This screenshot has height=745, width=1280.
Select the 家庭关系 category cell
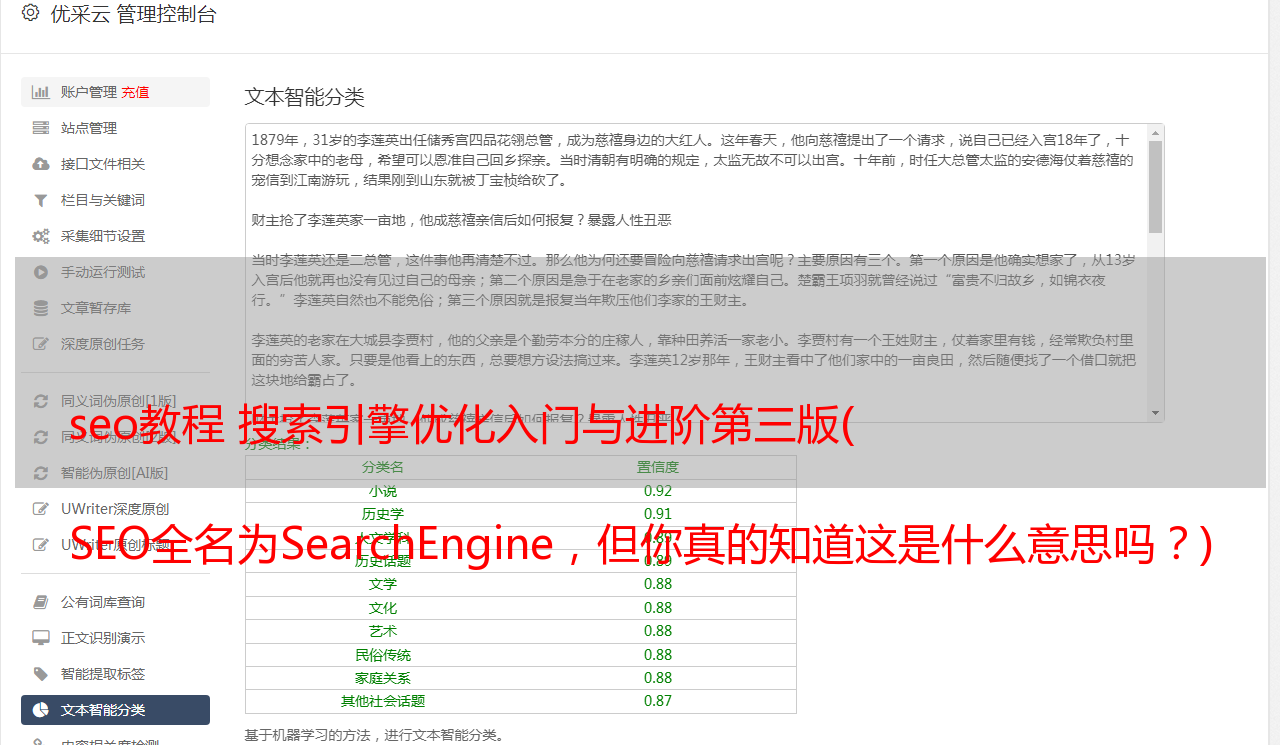[x=383, y=678]
